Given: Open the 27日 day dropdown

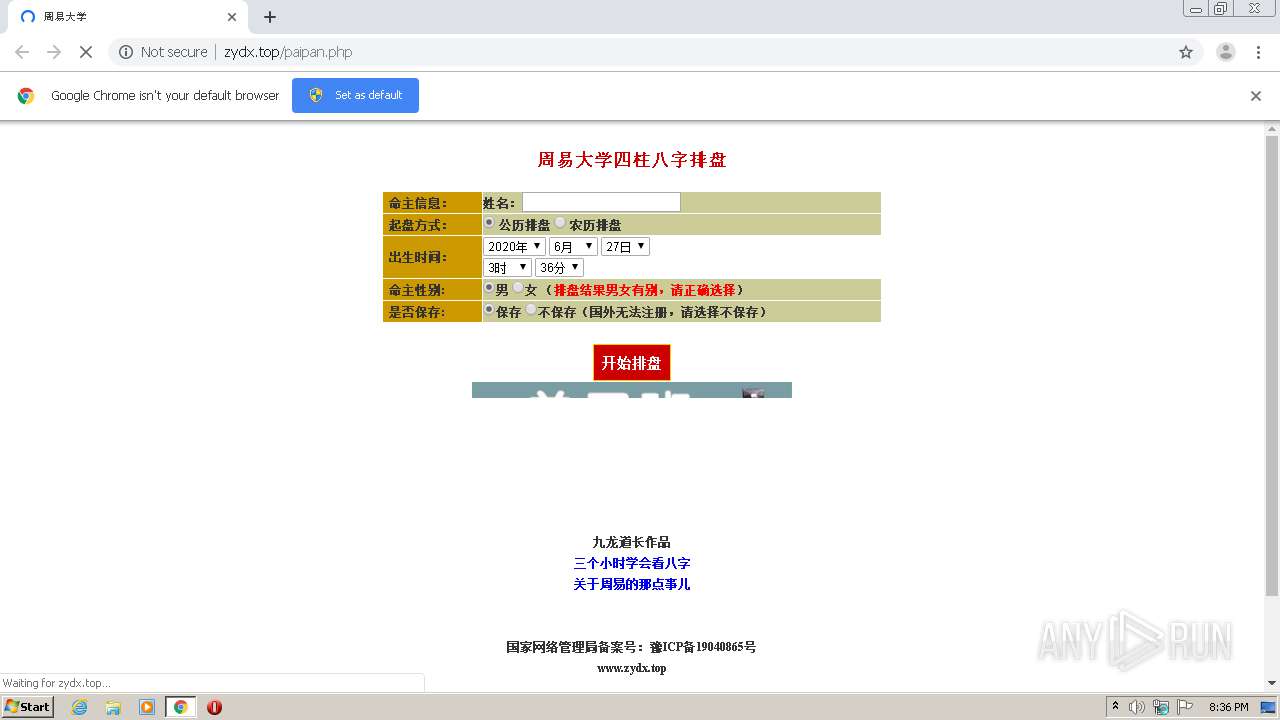Looking at the screenshot, I should tap(625, 246).
